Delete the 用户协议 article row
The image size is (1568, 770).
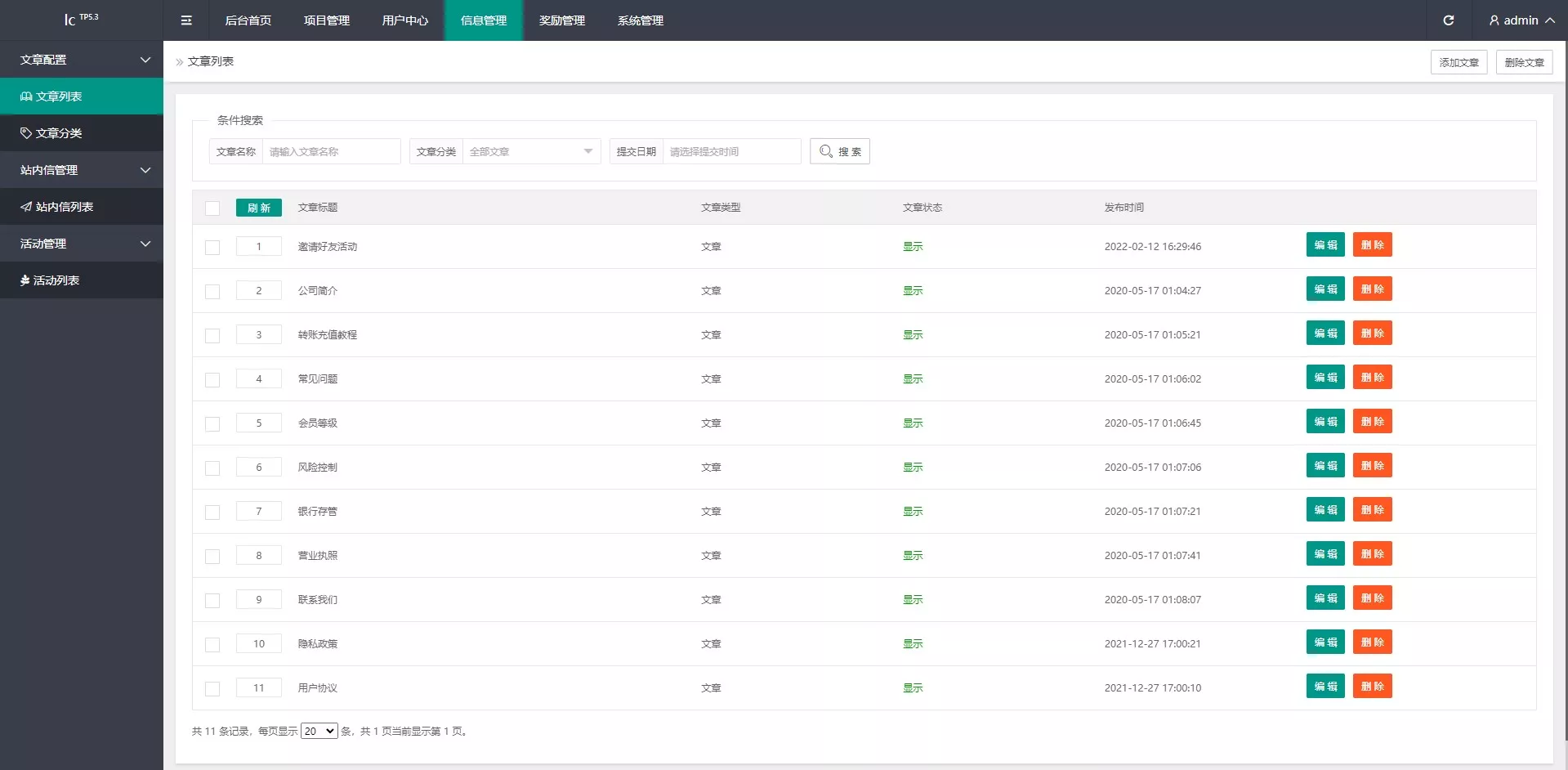pyautogui.click(x=1372, y=687)
